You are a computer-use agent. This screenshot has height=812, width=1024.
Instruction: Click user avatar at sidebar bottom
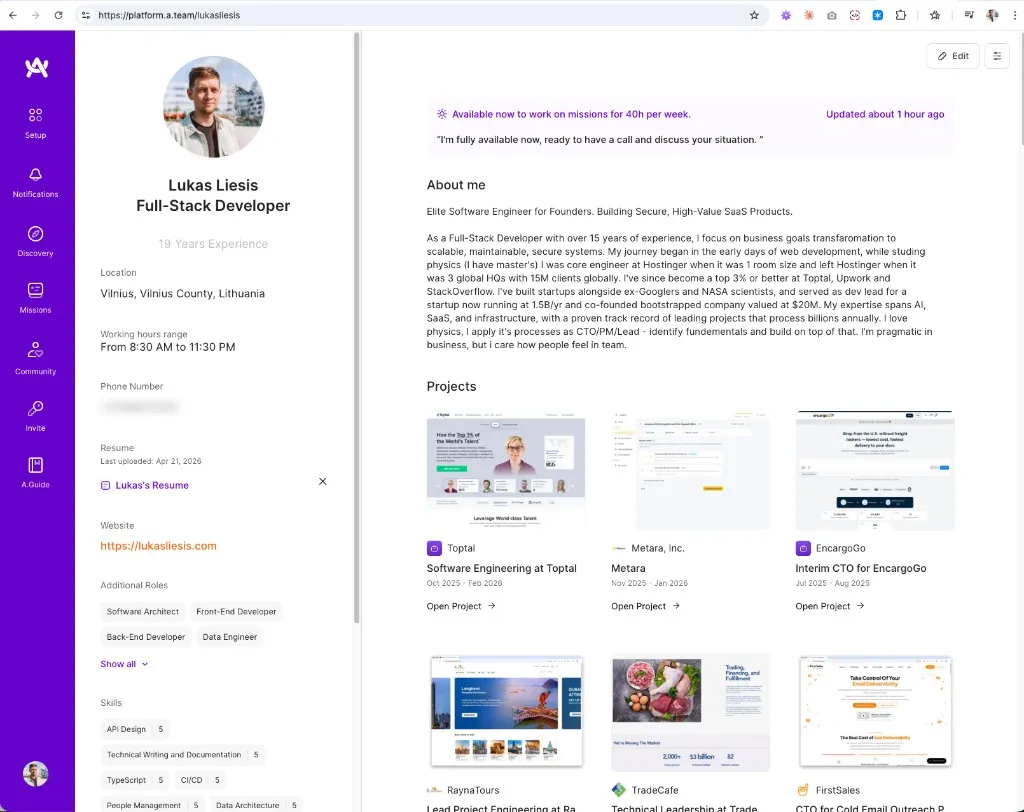click(x=35, y=774)
